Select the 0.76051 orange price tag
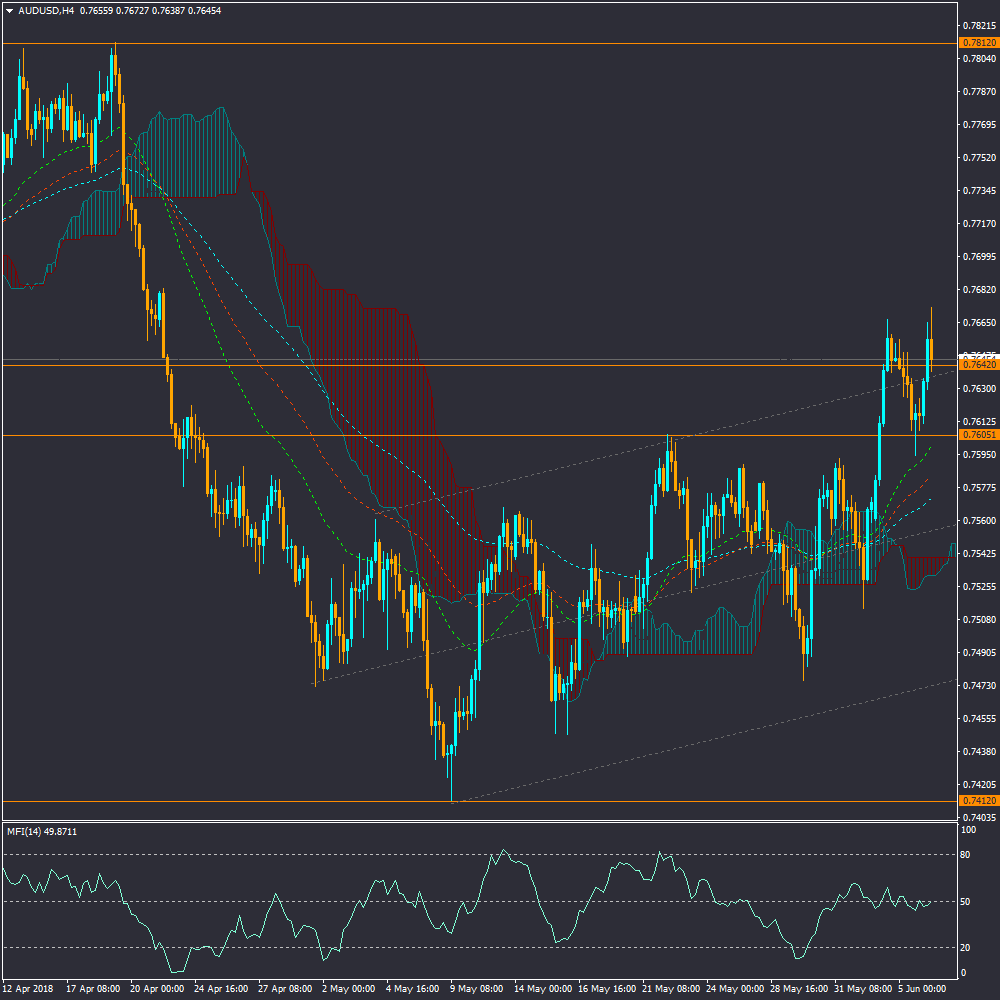 978,435
